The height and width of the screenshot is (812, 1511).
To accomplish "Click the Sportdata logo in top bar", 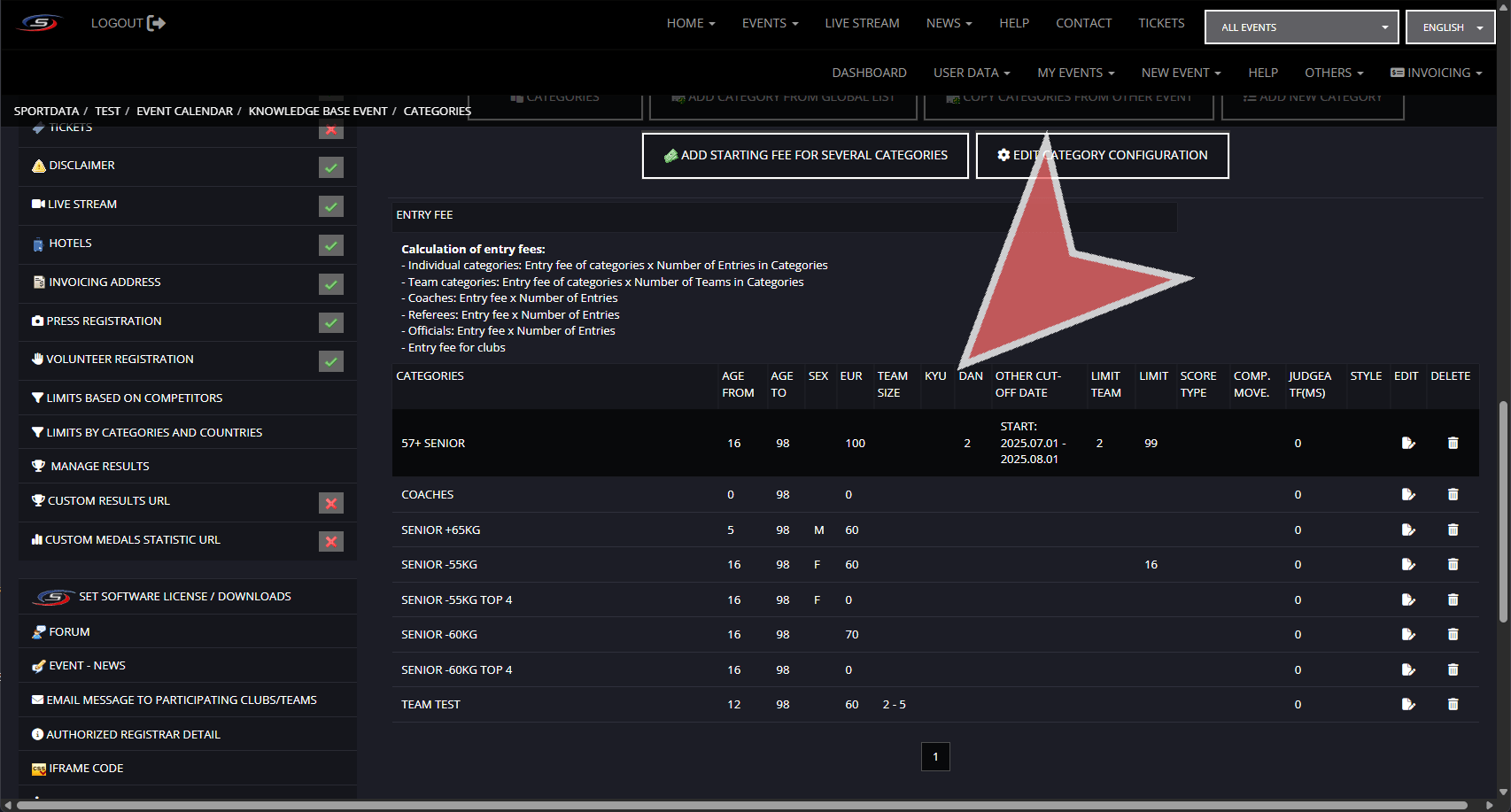I will pyautogui.click(x=40, y=23).
